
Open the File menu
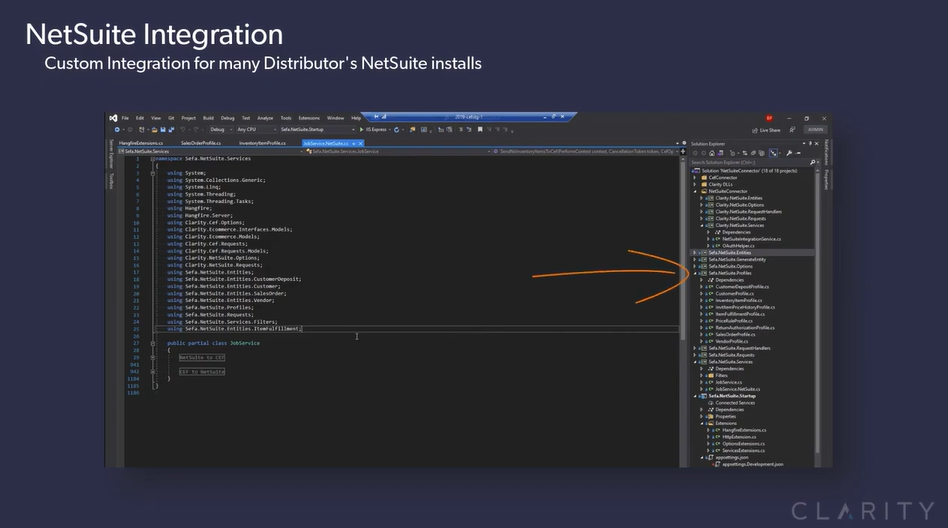coord(125,118)
